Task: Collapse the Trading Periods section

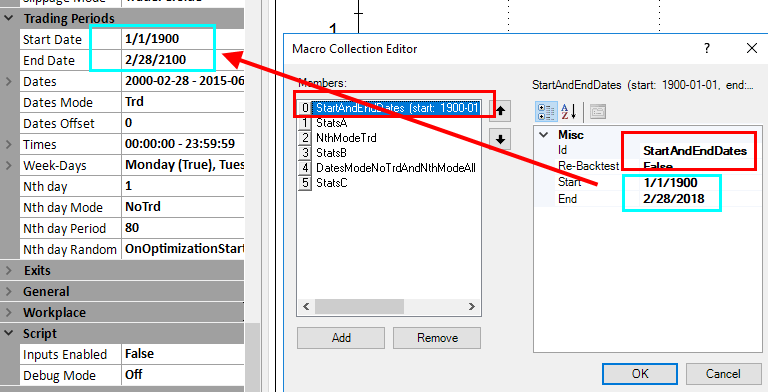Action: (9, 19)
